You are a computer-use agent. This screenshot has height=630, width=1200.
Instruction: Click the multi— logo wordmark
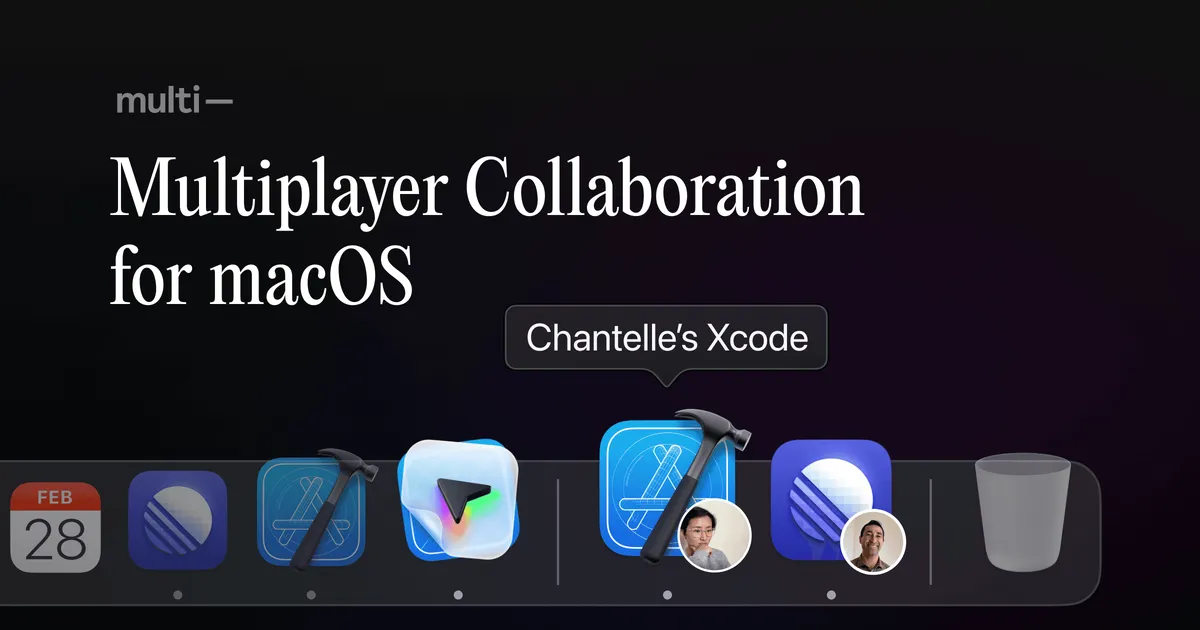tap(176, 98)
